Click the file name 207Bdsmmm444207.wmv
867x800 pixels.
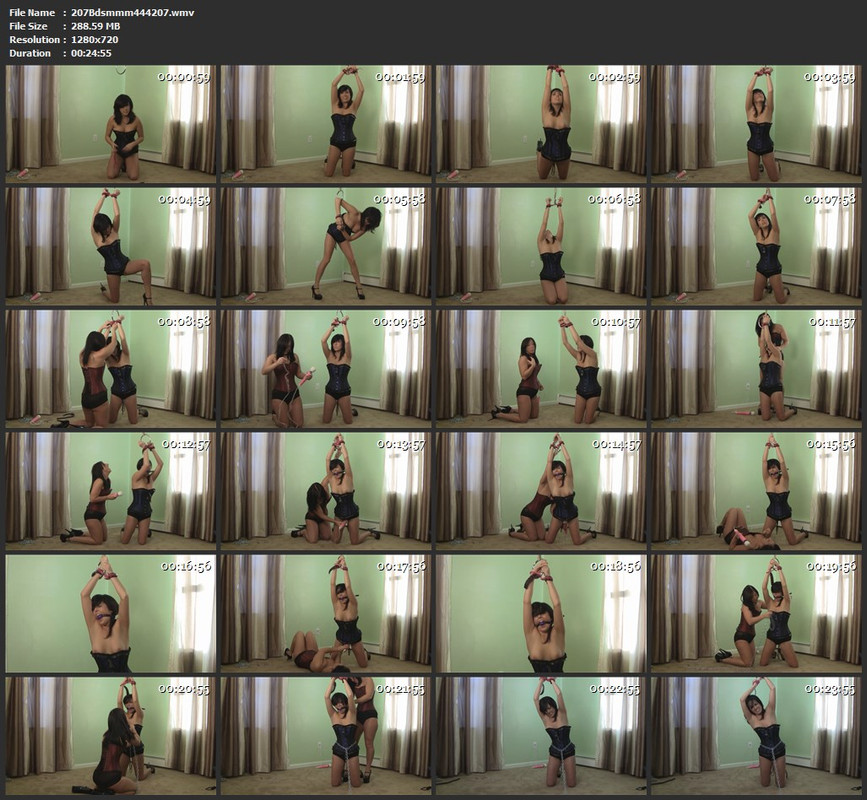(133, 12)
